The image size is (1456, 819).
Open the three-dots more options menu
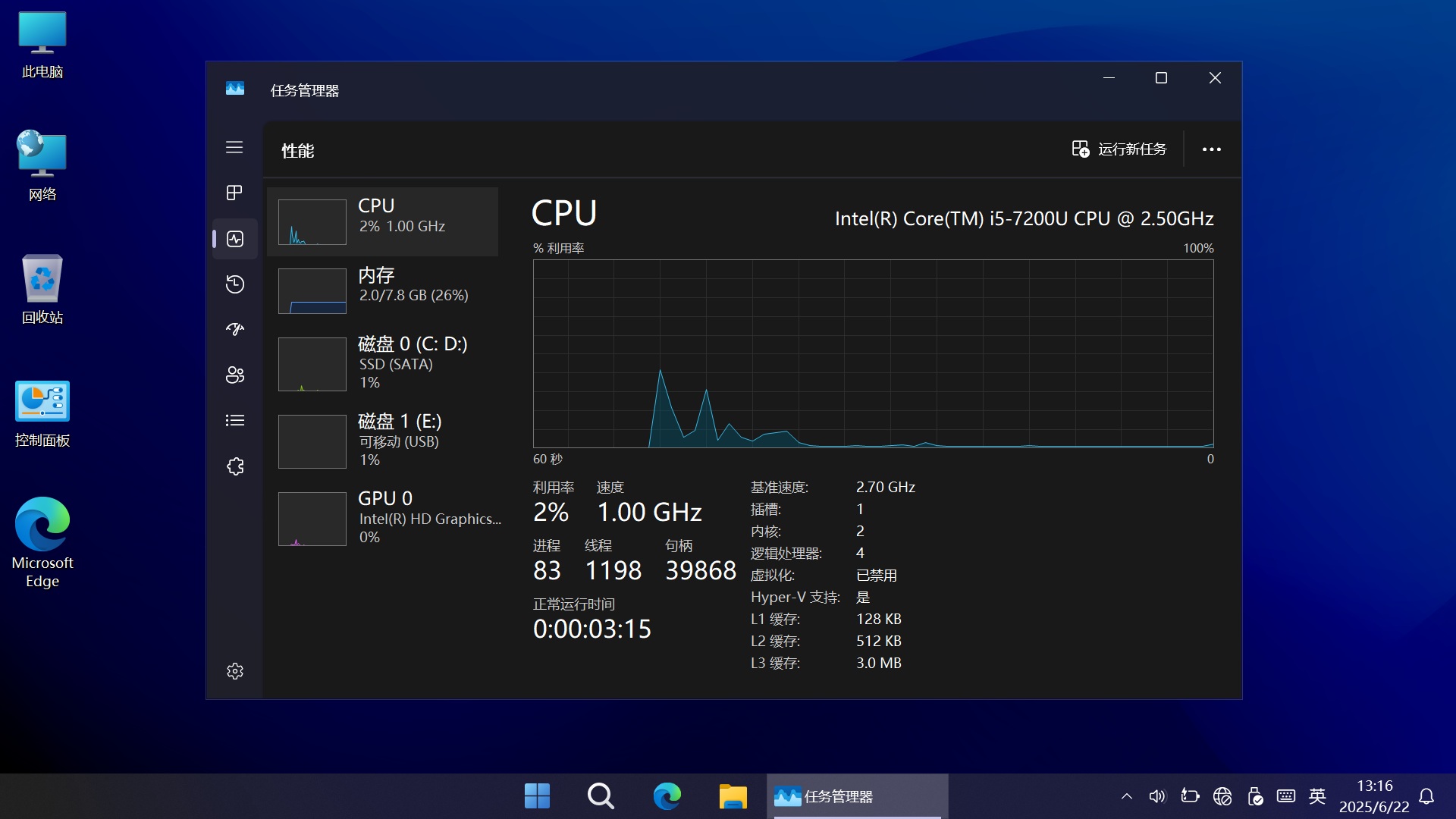[1211, 149]
